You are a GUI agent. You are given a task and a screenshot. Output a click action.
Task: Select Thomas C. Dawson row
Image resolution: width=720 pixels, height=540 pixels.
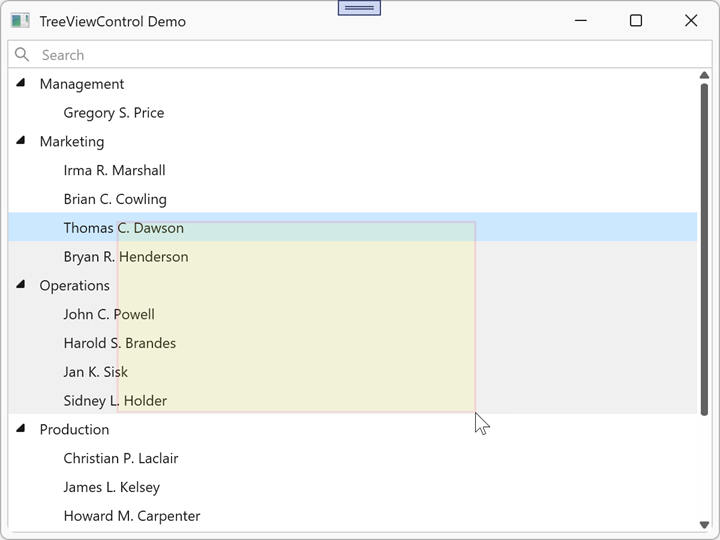tap(353, 227)
